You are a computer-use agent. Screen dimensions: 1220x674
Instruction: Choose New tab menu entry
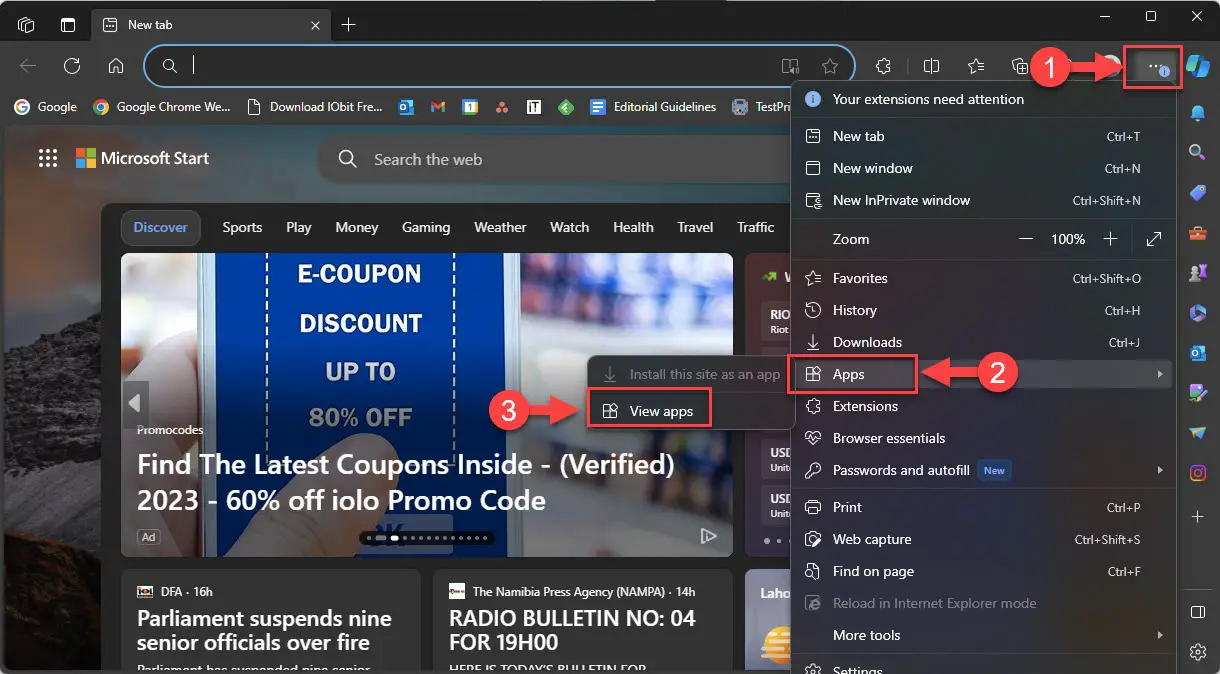coord(982,136)
